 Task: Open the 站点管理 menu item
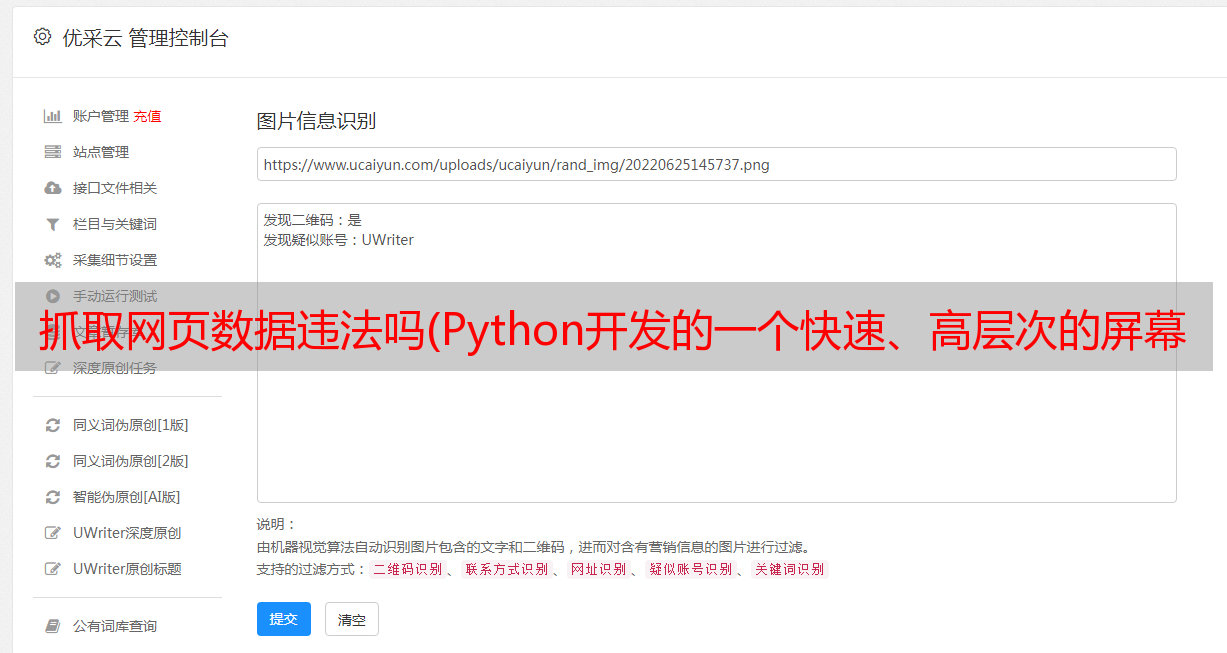coord(101,152)
